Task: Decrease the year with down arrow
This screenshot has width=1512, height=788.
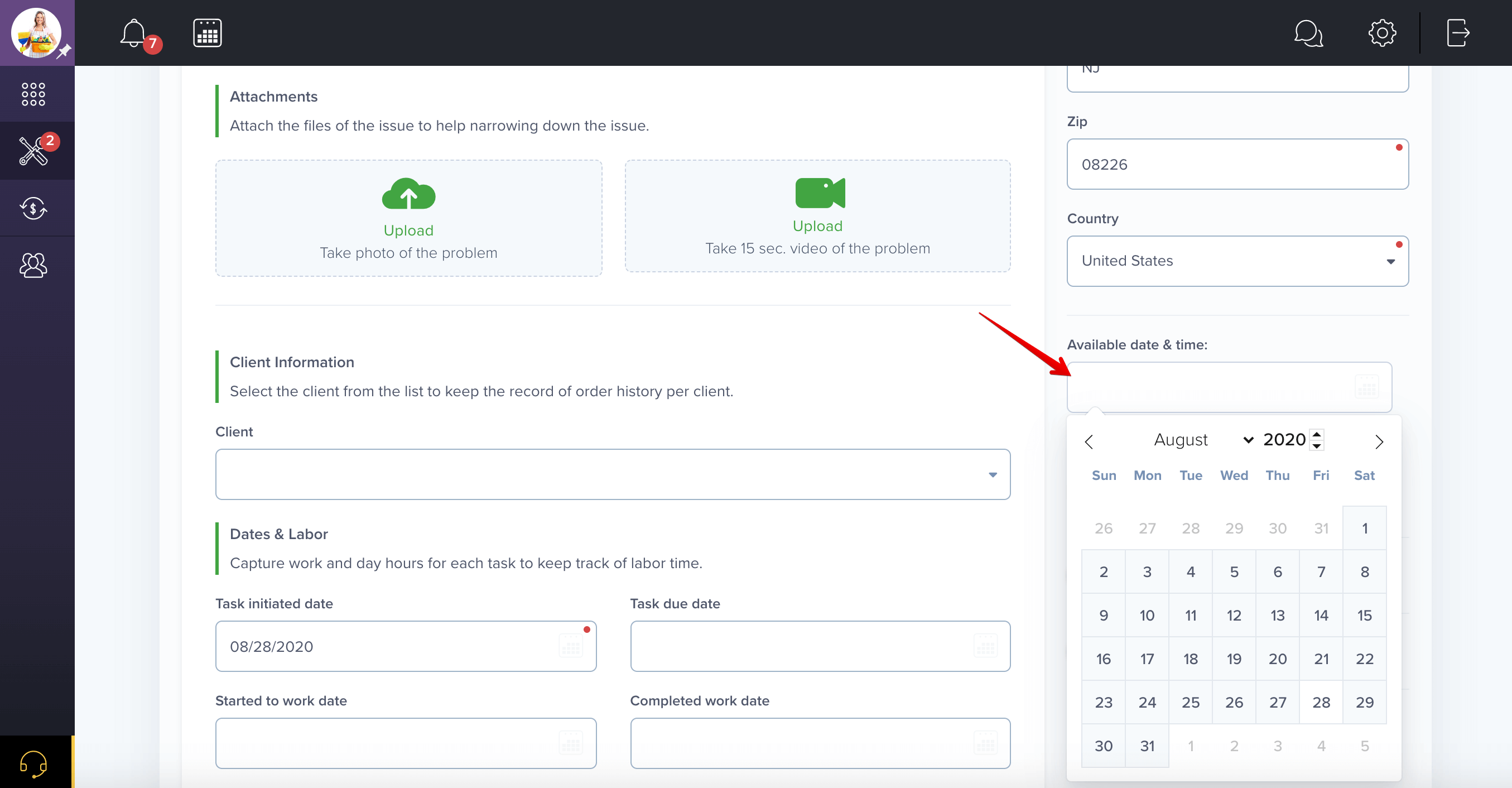Action: (x=1317, y=446)
